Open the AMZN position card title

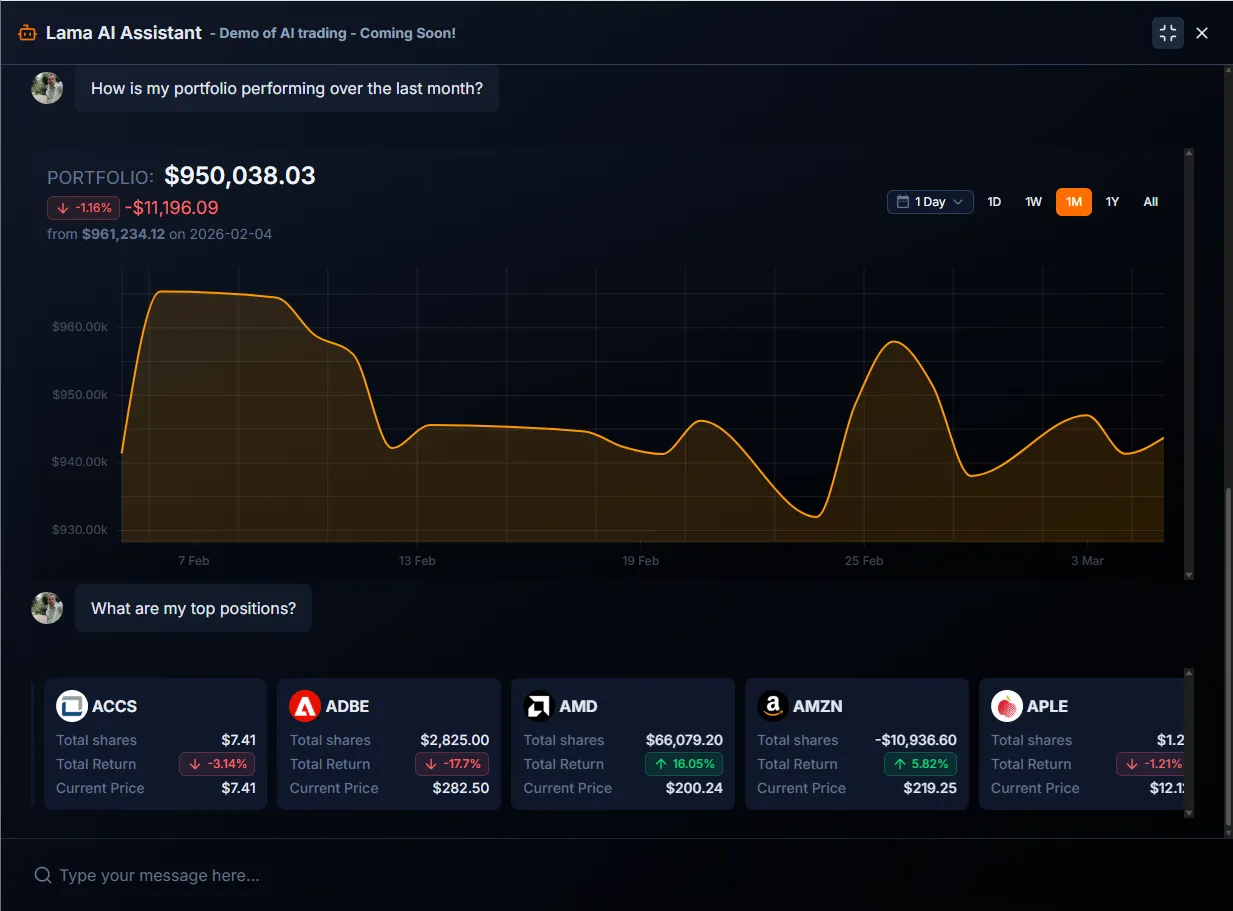click(x=817, y=706)
